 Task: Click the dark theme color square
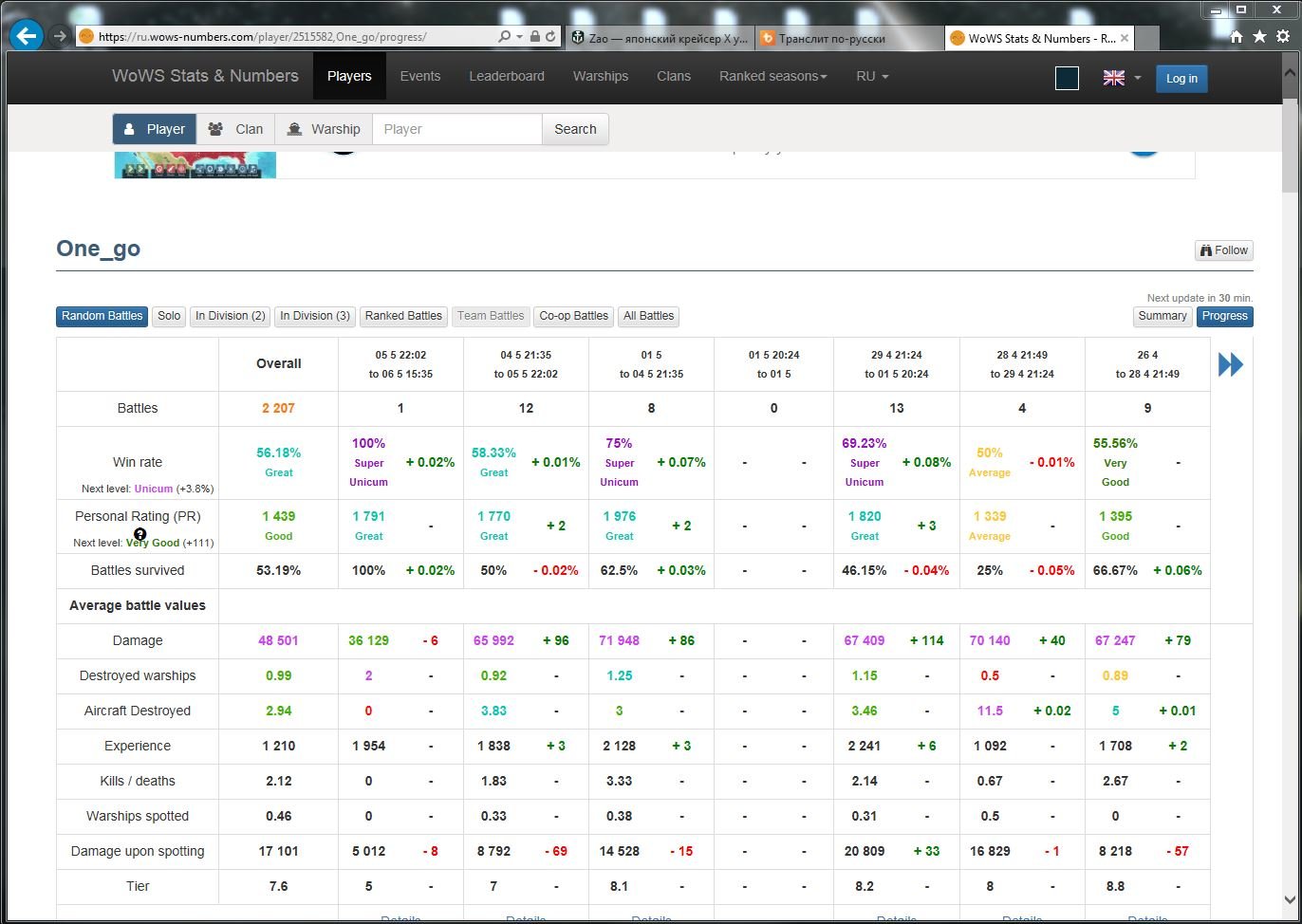click(1067, 78)
